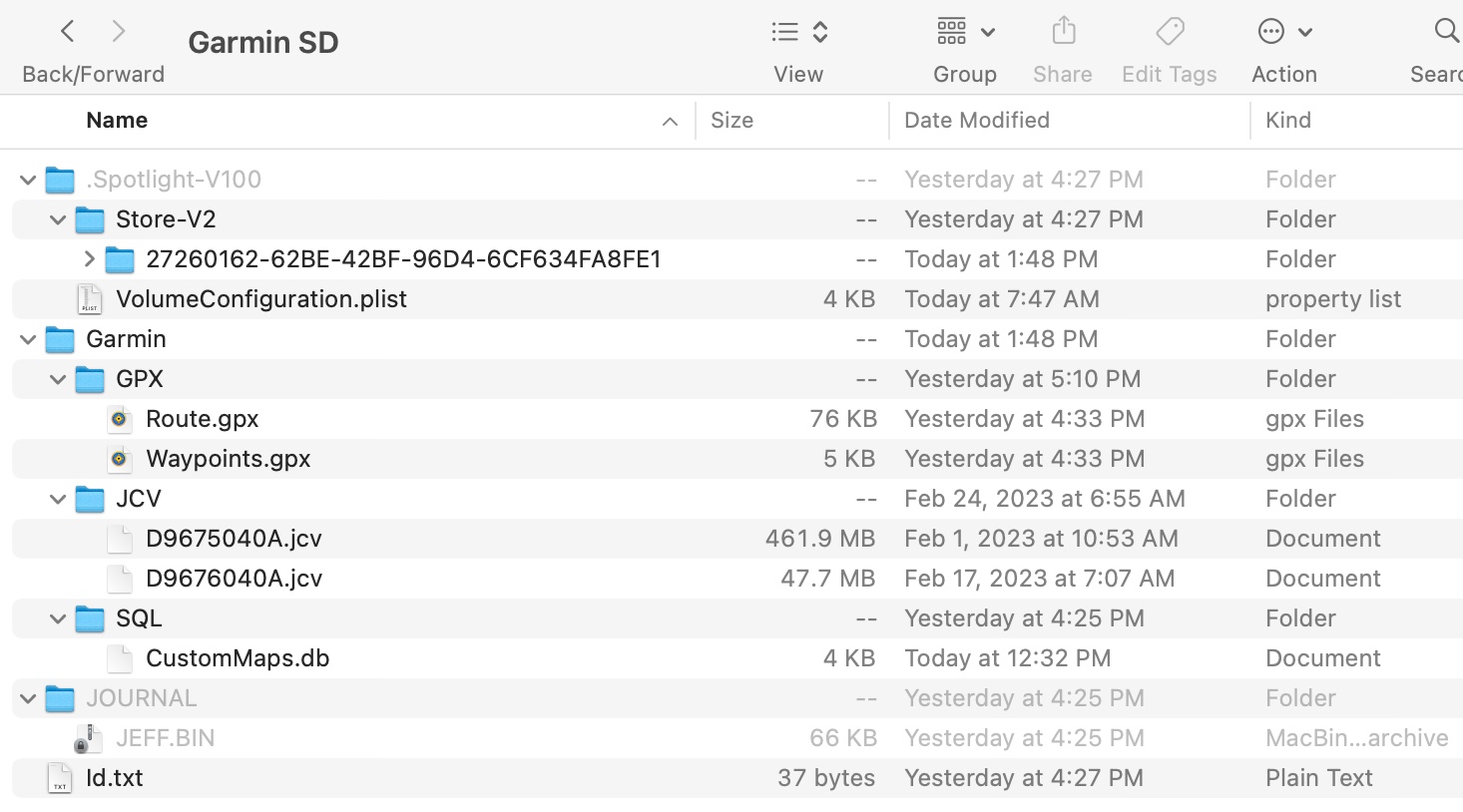
Task: Click the D9676040A.jcv file name
Action: point(235,579)
